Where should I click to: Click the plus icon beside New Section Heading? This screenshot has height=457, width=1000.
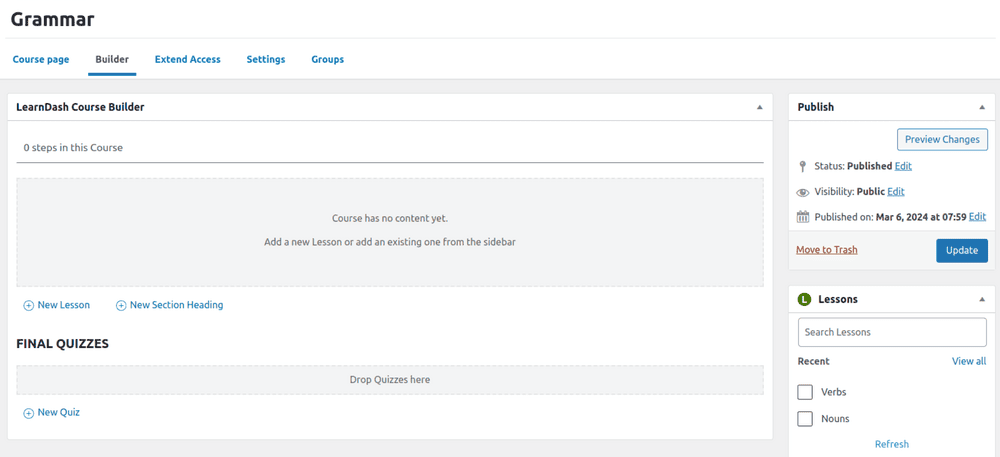point(121,306)
